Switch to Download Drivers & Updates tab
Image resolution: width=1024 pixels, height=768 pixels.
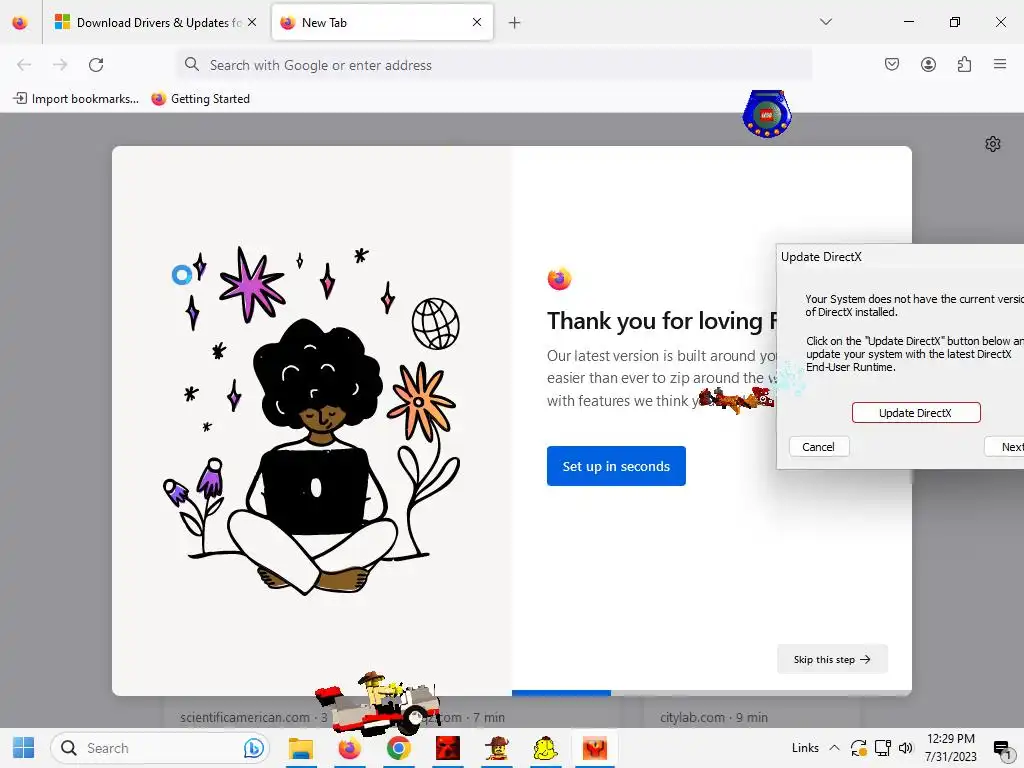coord(157,22)
